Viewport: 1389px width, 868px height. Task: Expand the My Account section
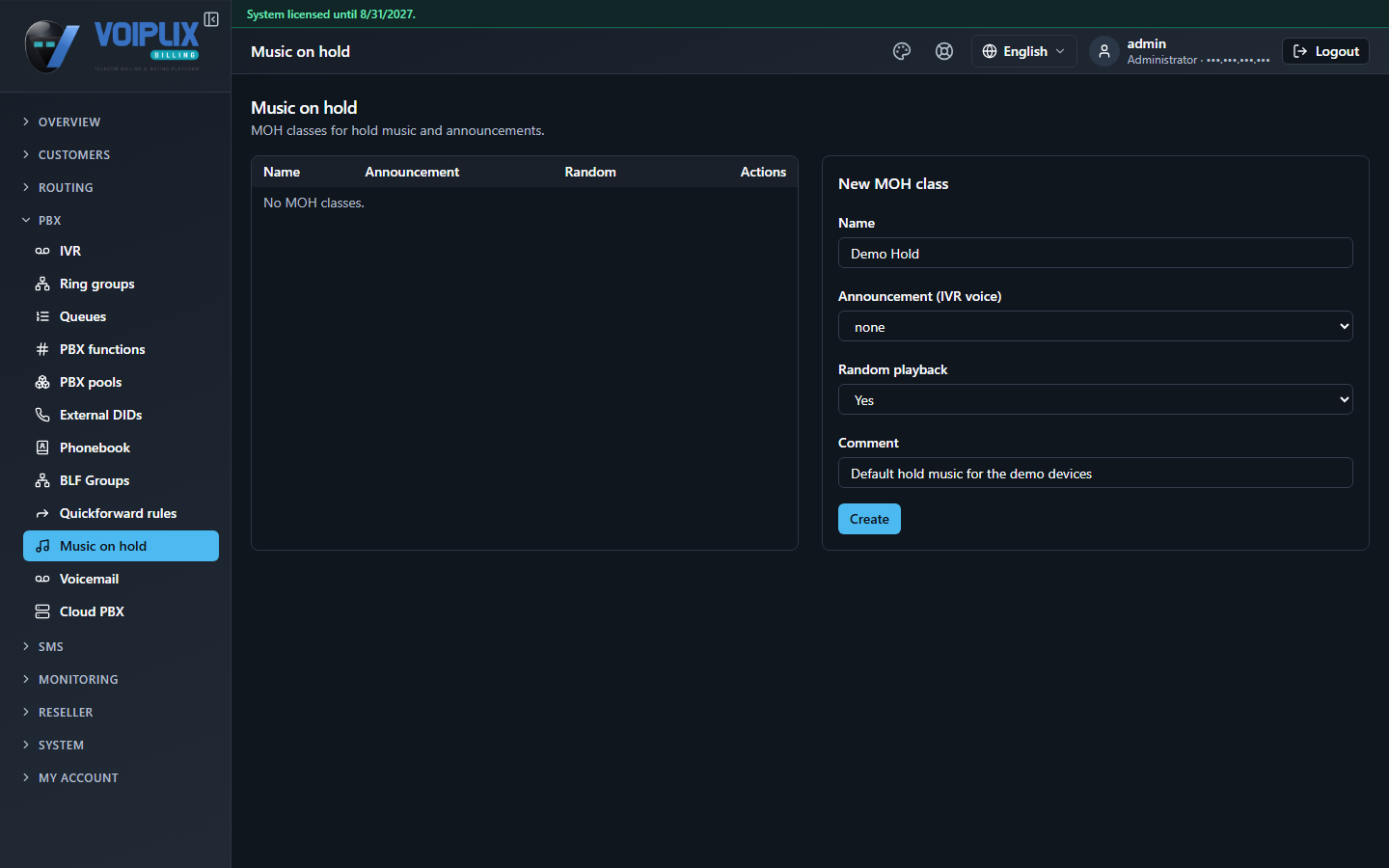116,777
